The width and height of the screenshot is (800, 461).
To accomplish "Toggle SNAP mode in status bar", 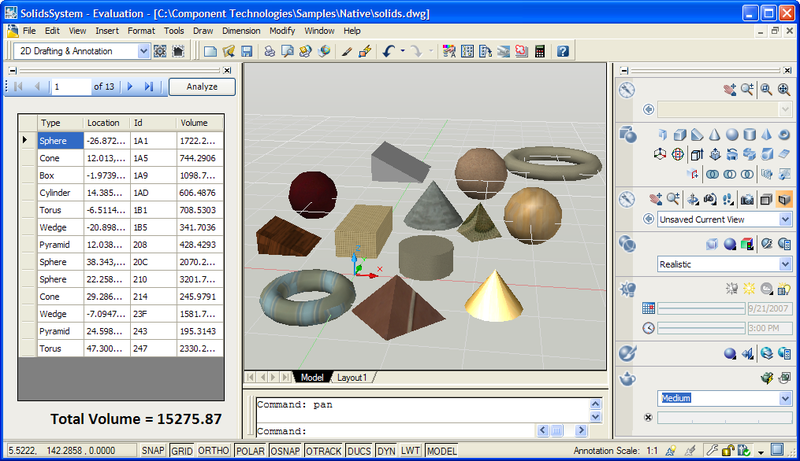I will coord(153,451).
